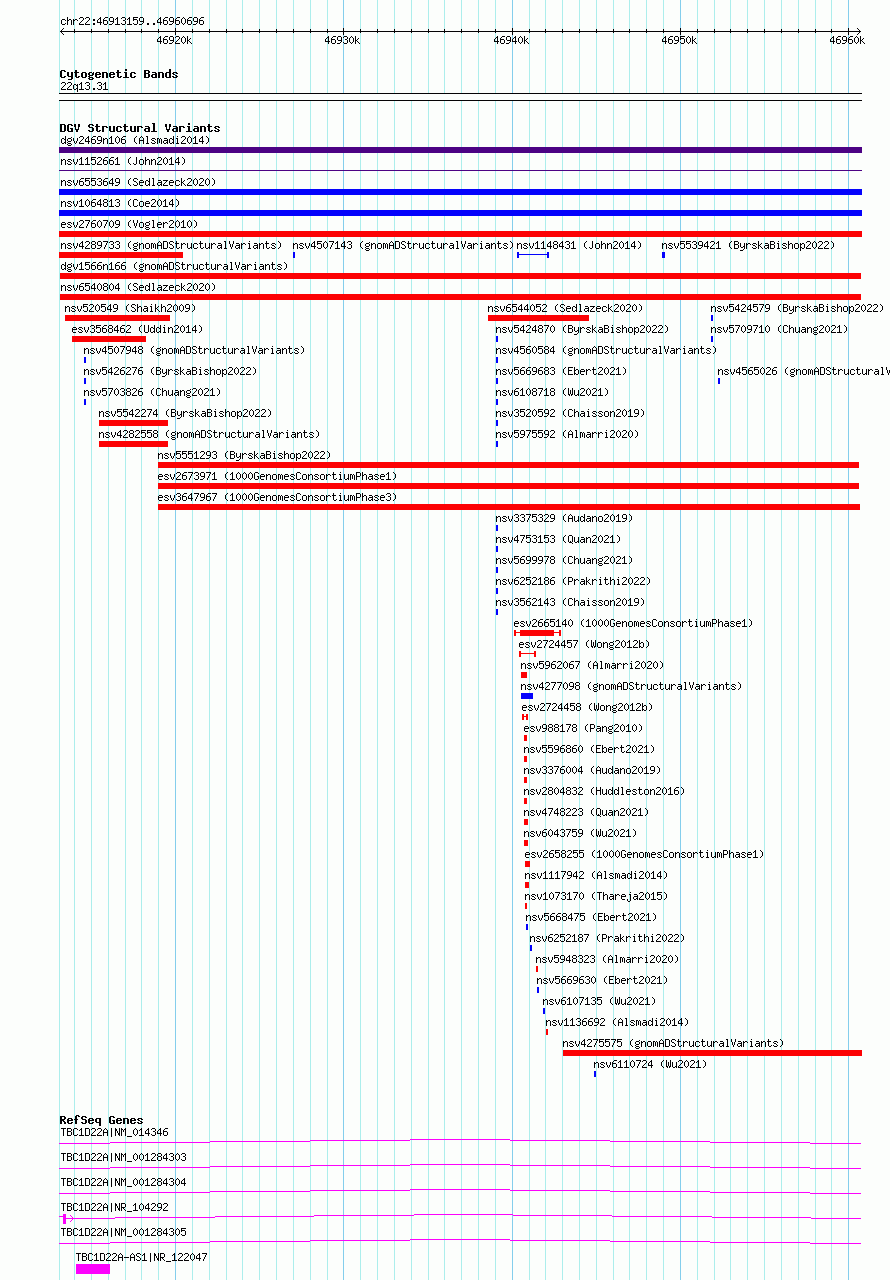Select the nsv6544052 (Sedlazeck2020) red bar
The height and width of the screenshot is (1280, 890).
539,318
